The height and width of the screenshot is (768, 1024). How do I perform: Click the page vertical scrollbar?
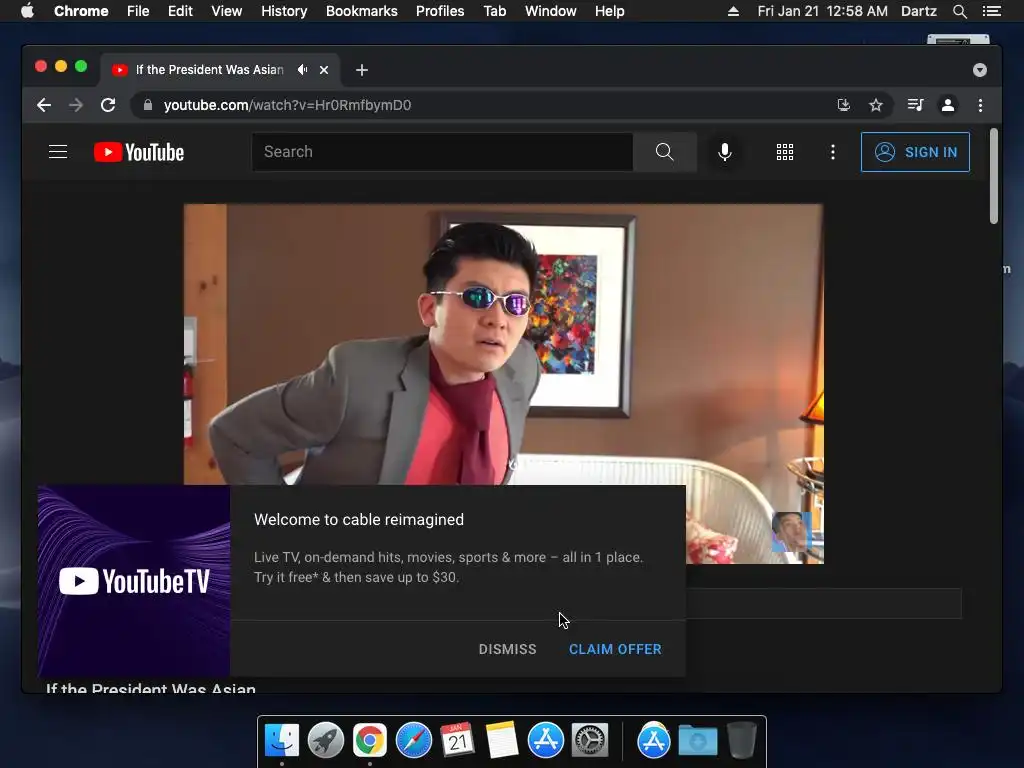tap(994, 176)
